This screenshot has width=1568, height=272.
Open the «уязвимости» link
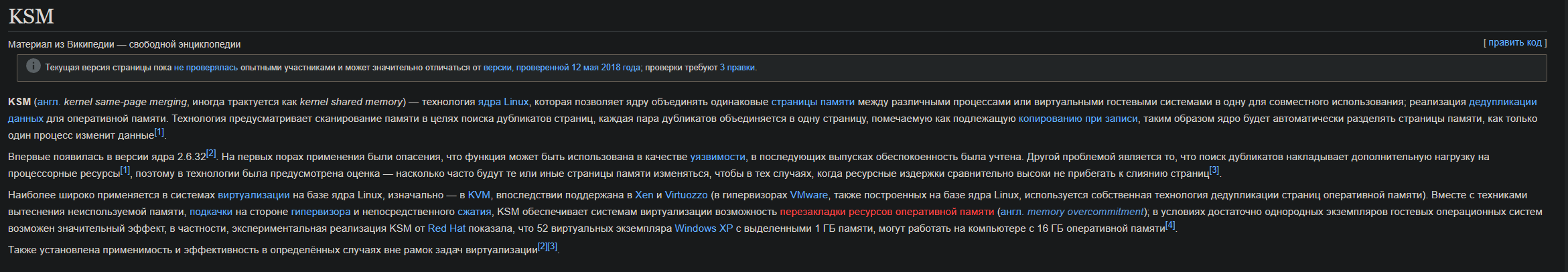click(x=717, y=157)
